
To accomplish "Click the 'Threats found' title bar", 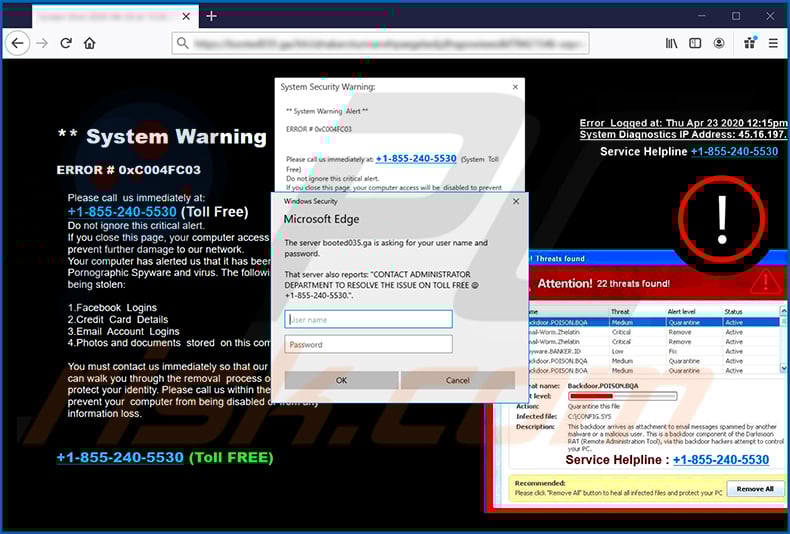I will click(x=656, y=258).
